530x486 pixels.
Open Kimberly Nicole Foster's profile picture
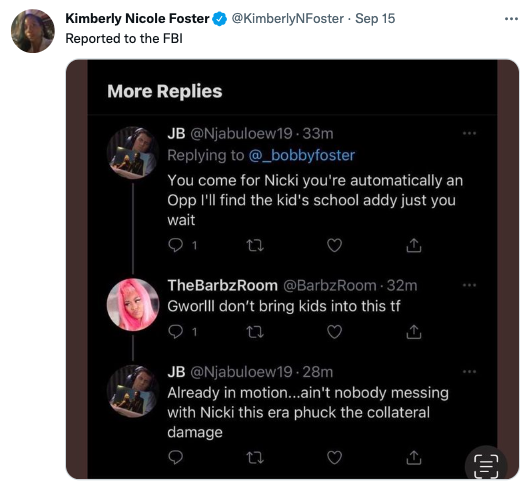[33, 31]
